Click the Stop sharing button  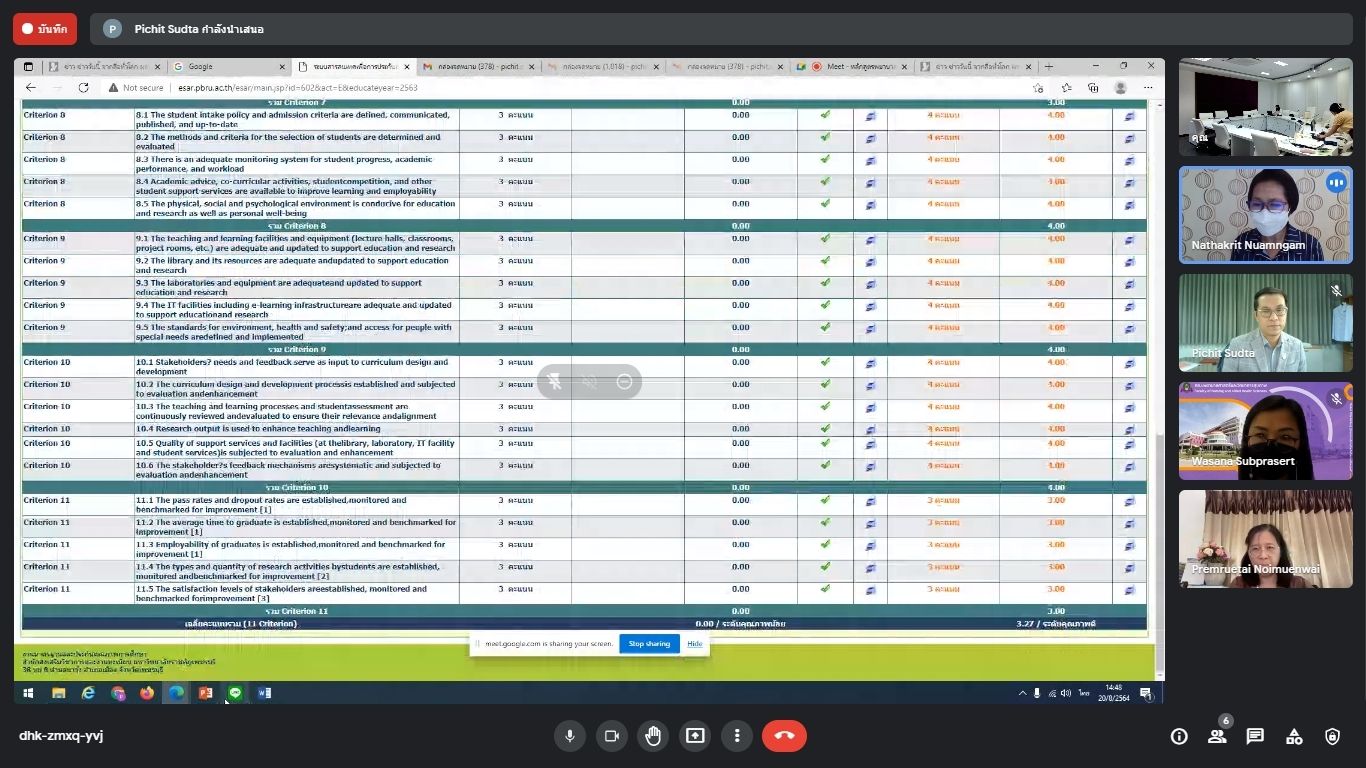pyautogui.click(x=649, y=643)
